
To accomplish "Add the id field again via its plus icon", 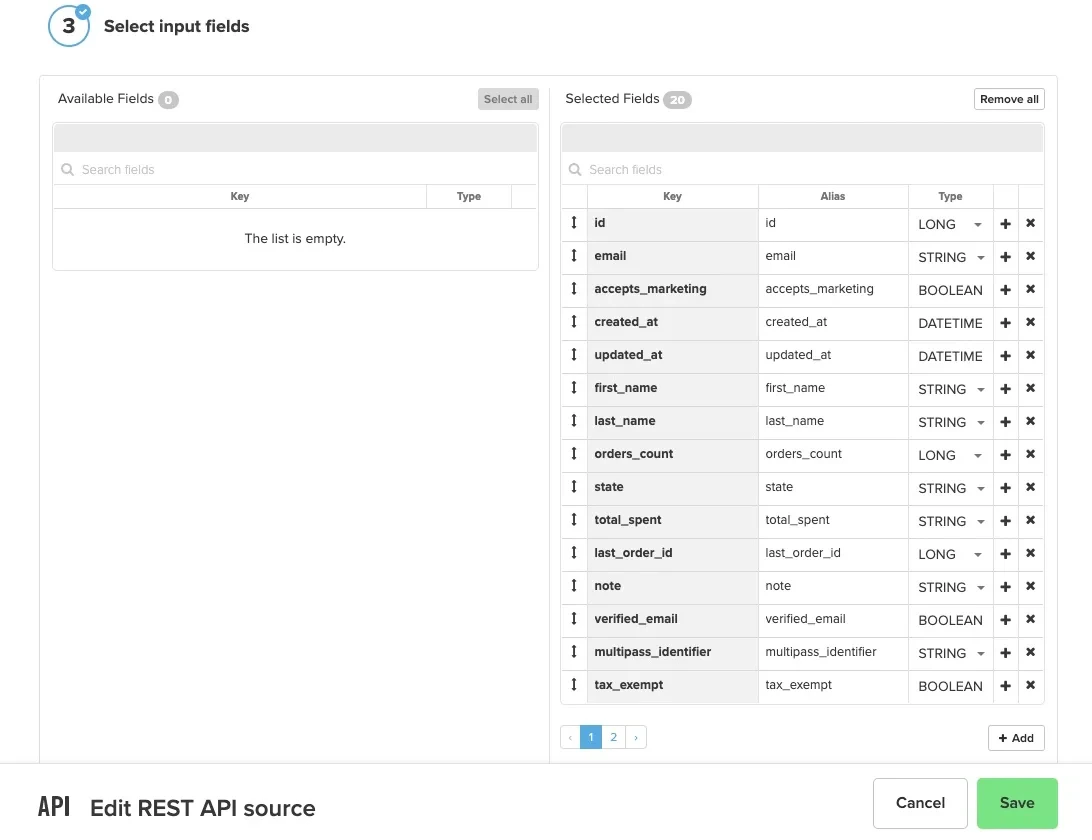I will [1005, 224].
